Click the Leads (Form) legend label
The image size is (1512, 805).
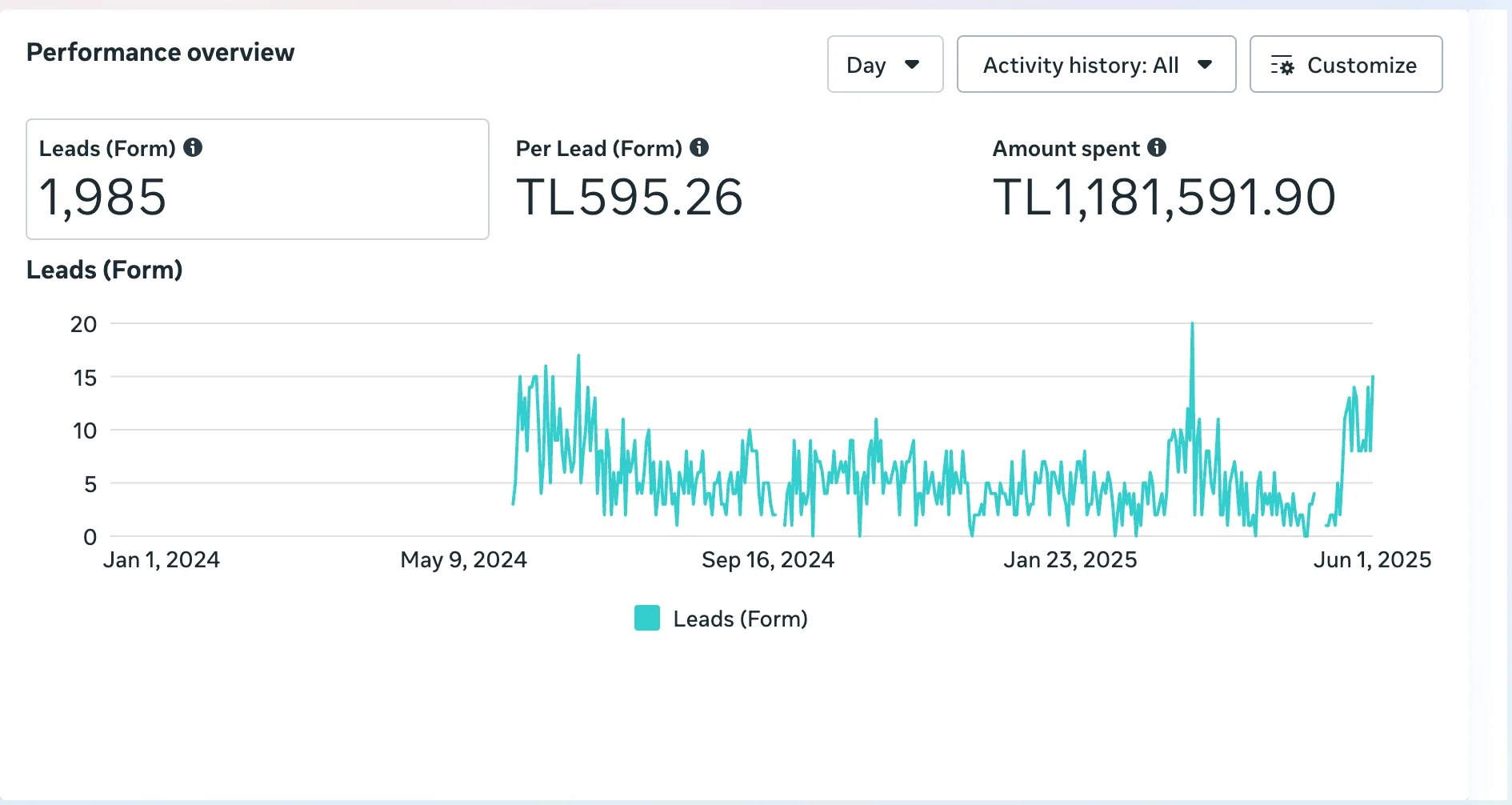point(741,619)
